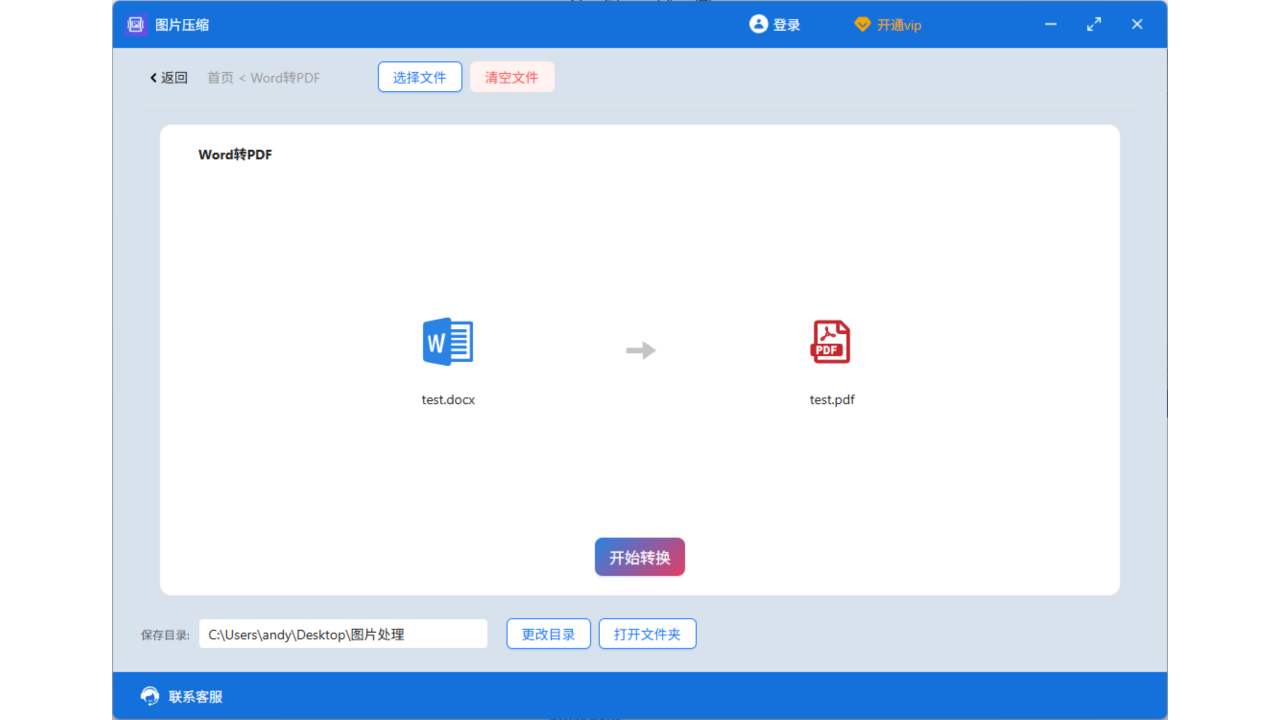Click the filename label test.docx

pos(447,399)
